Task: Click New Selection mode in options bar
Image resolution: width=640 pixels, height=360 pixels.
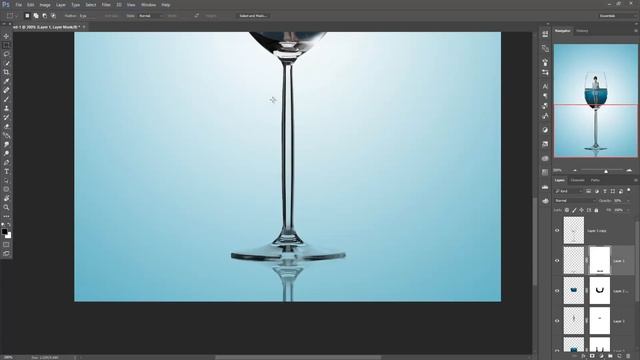Action: (x=27, y=16)
